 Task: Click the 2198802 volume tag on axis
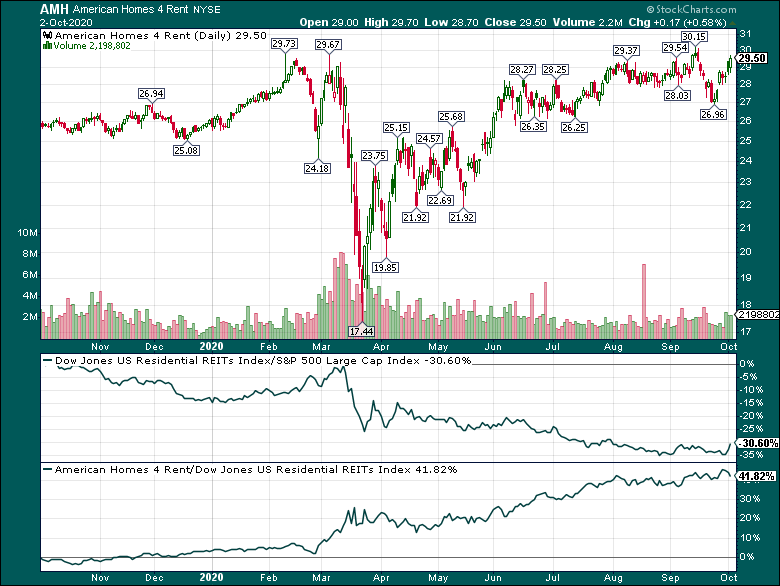758,314
